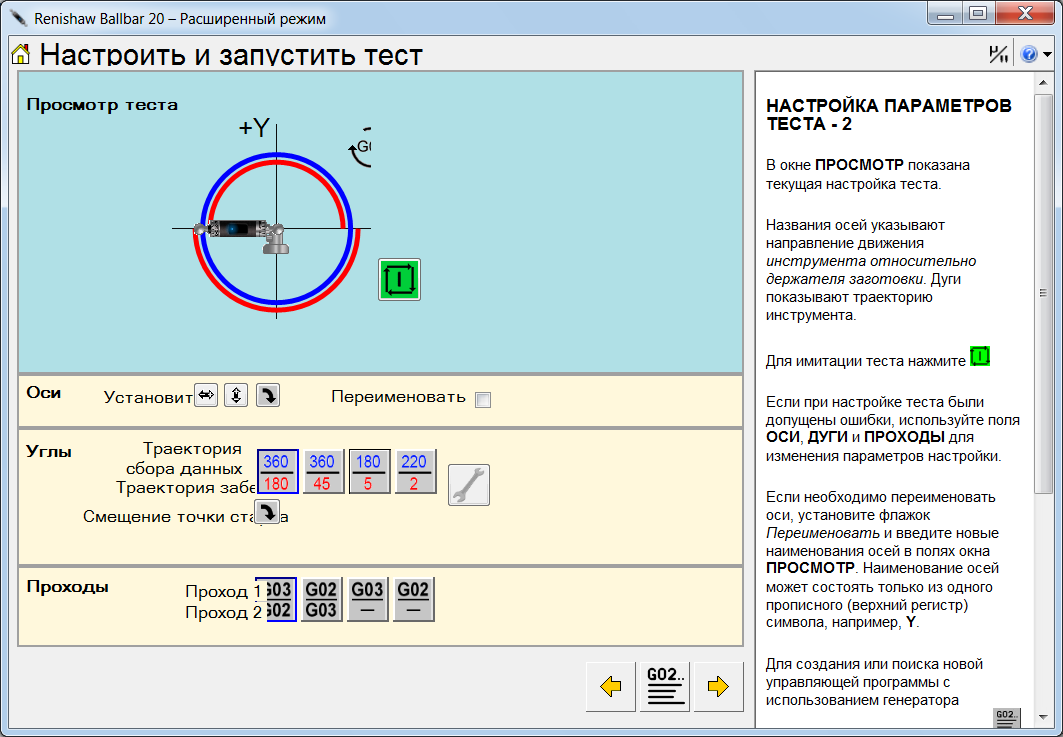Set horizontal axis with left-right arrow icon

206,395
